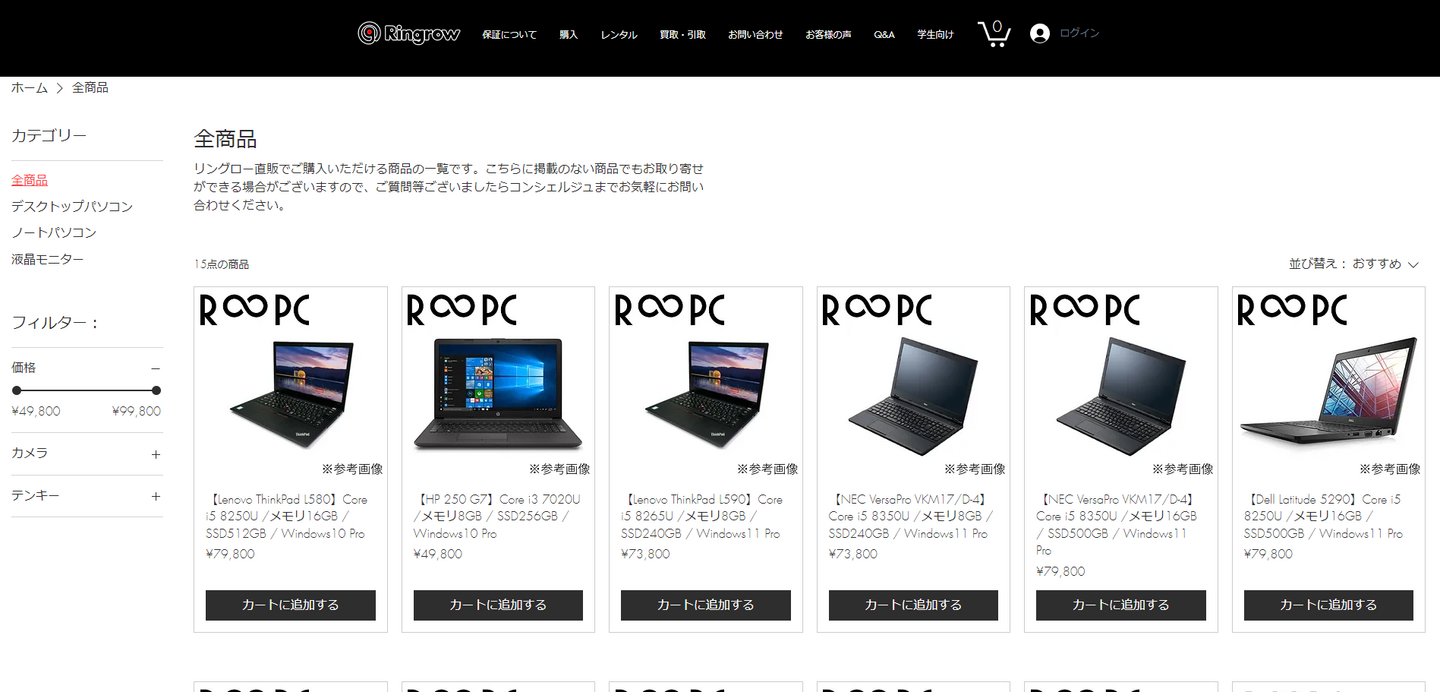This screenshot has height=692, width=1440.
Task: Expand the テンキー filter
Action: point(155,496)
